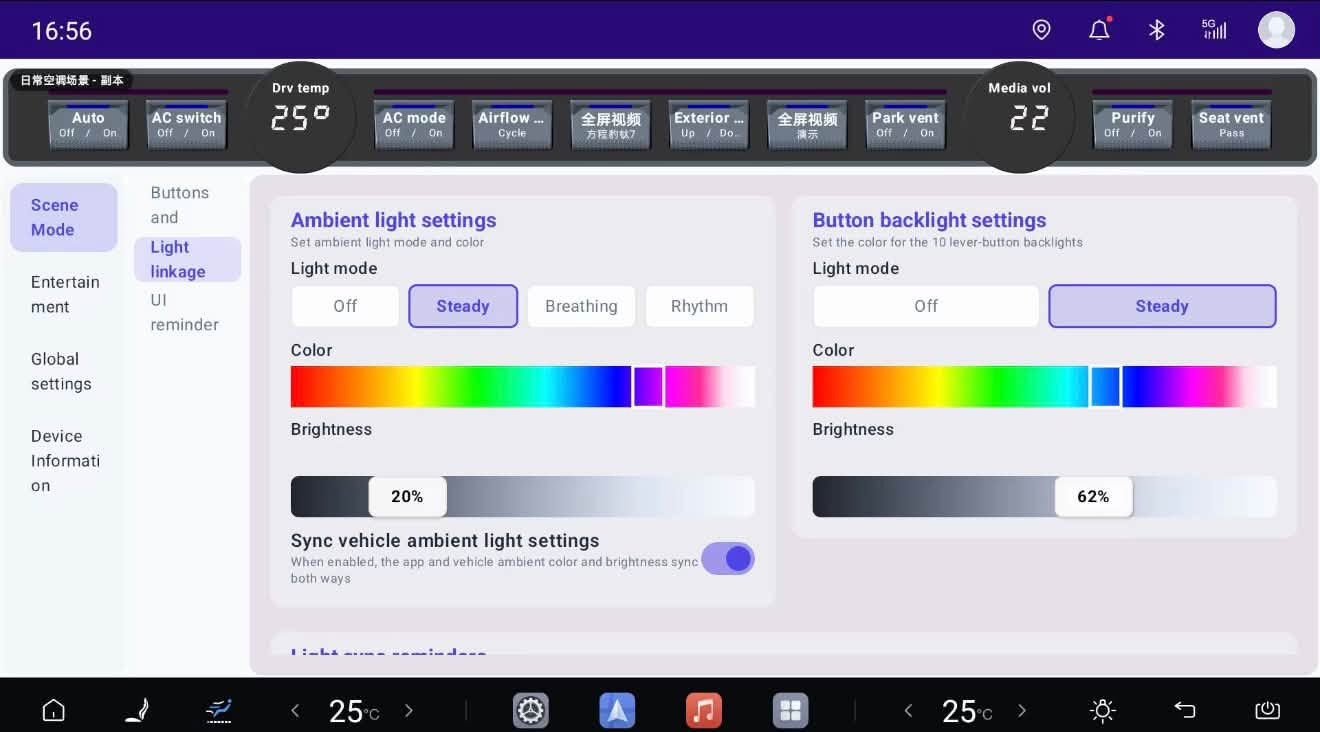Screen dimensions: 1320x732
Task: Tap the screen brightness sun icon
Action: (x=1103, y=711)
